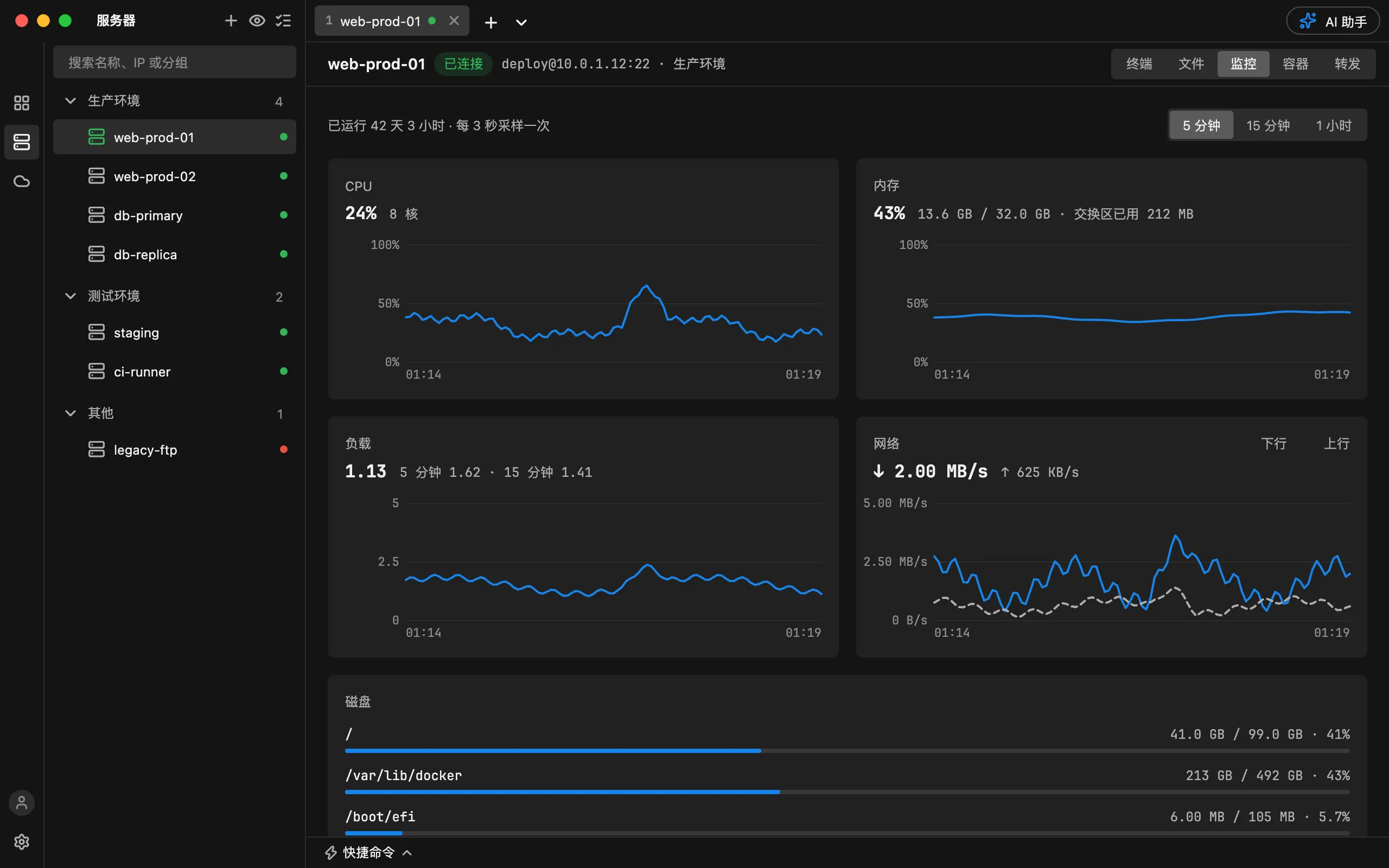The width and height of the screenshot is (1389, 868).
Task: Select staging server
Action: [175, 333]
